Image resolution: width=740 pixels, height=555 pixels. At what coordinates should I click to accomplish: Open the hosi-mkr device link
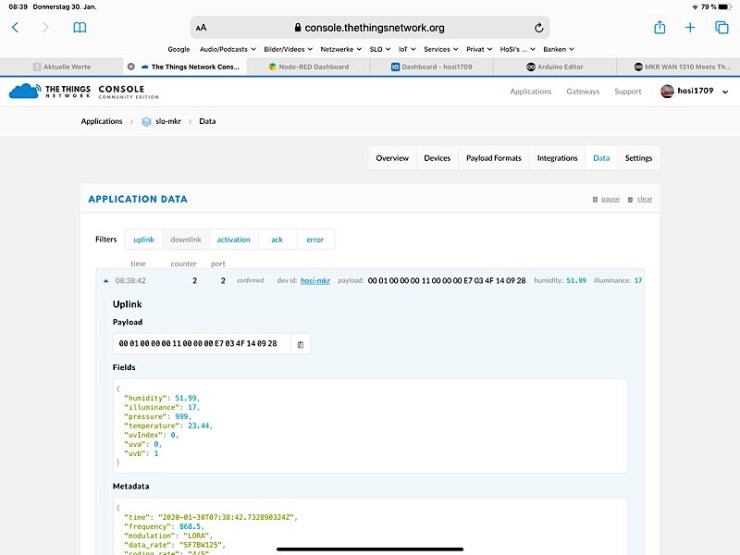(x=316, y=281)
